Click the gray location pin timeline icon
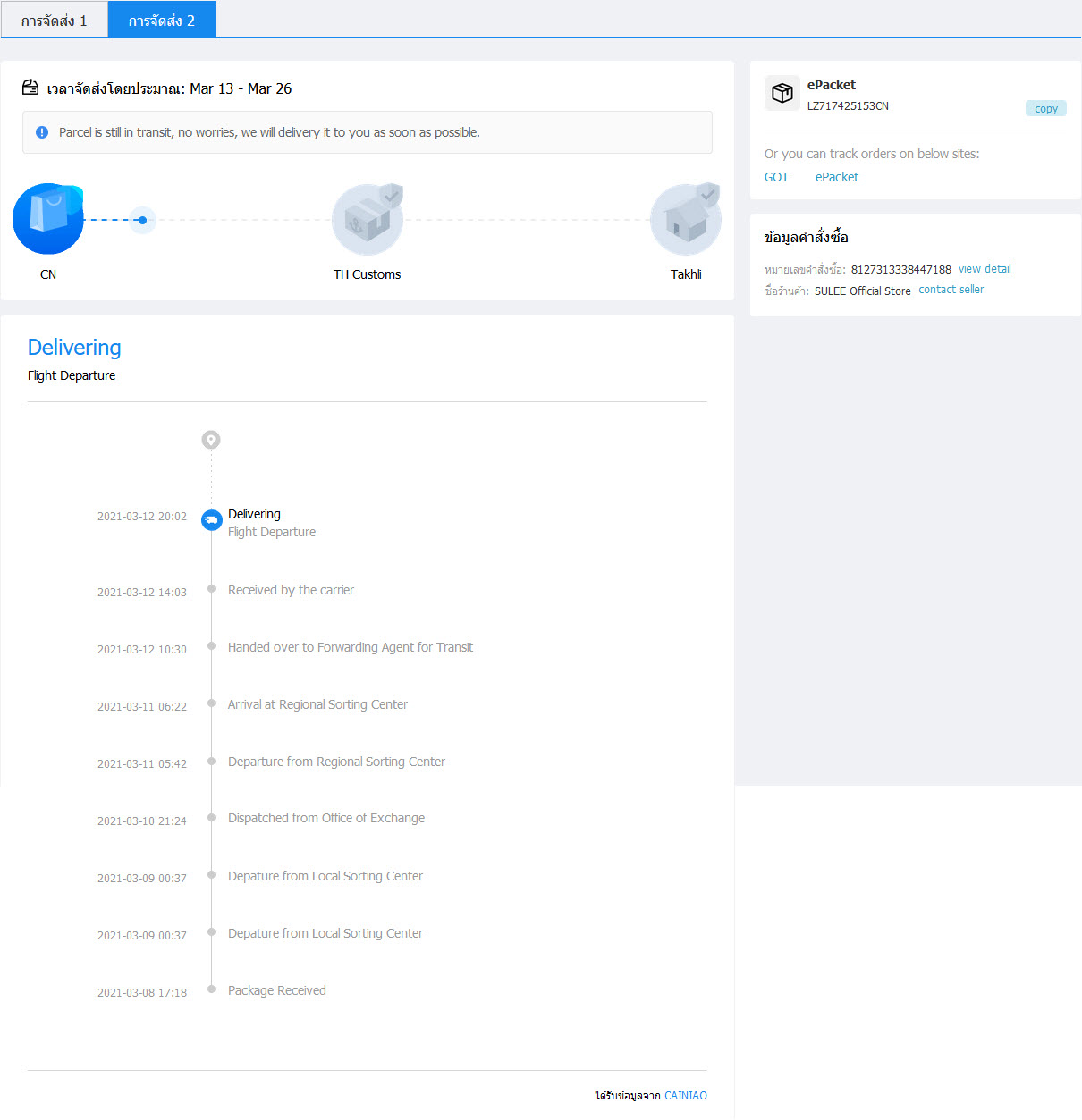This screenshot has height=1120, width=1082. coord(211,440)
